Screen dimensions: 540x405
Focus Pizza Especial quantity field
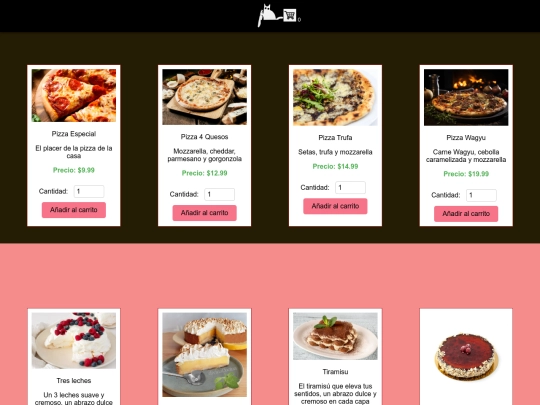click(x=89, y=191)
